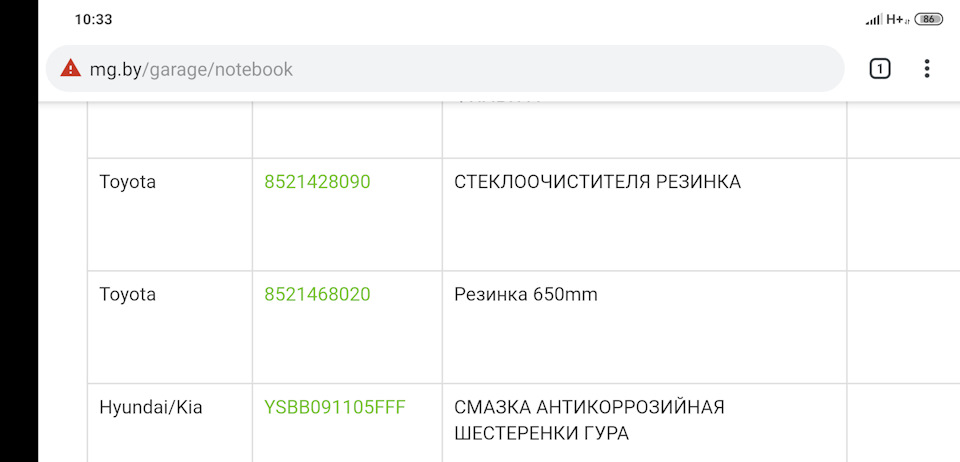Tap the H+ network indicator
The image size is (960, 462).
(896, 19)
